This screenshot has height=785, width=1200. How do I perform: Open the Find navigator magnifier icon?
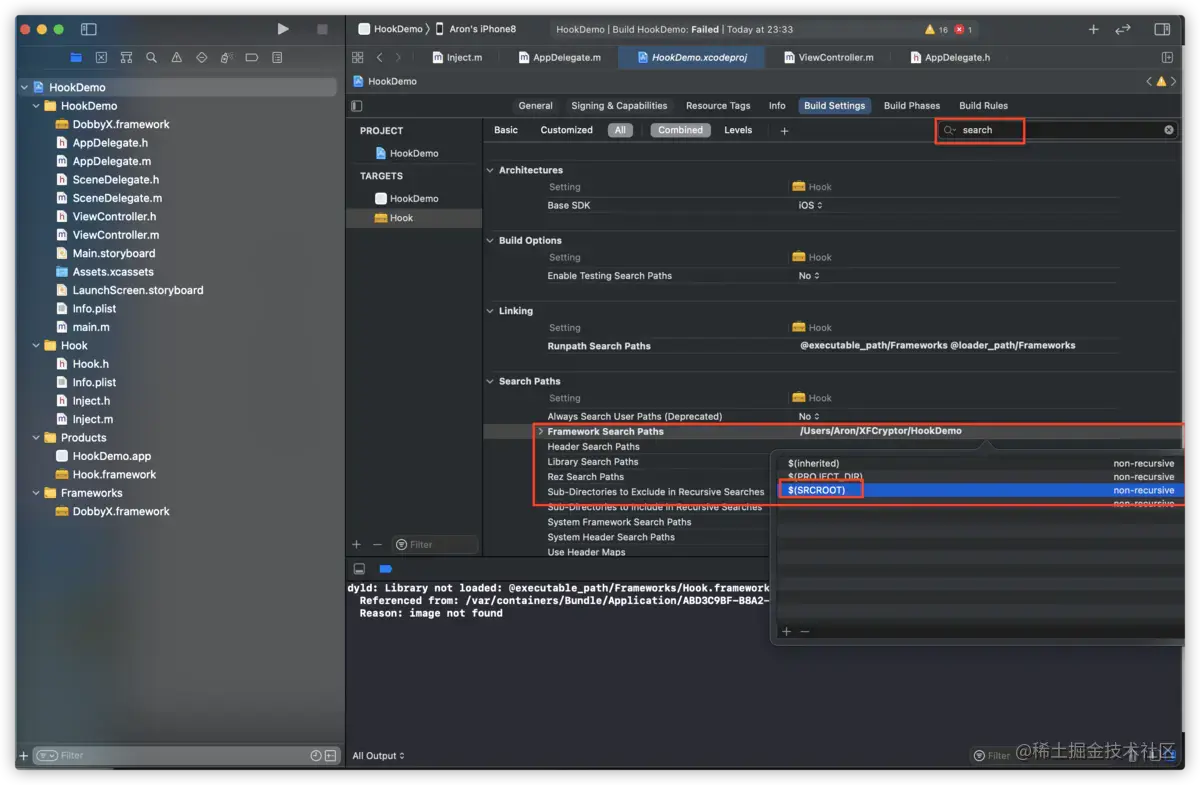click(151, 58)
